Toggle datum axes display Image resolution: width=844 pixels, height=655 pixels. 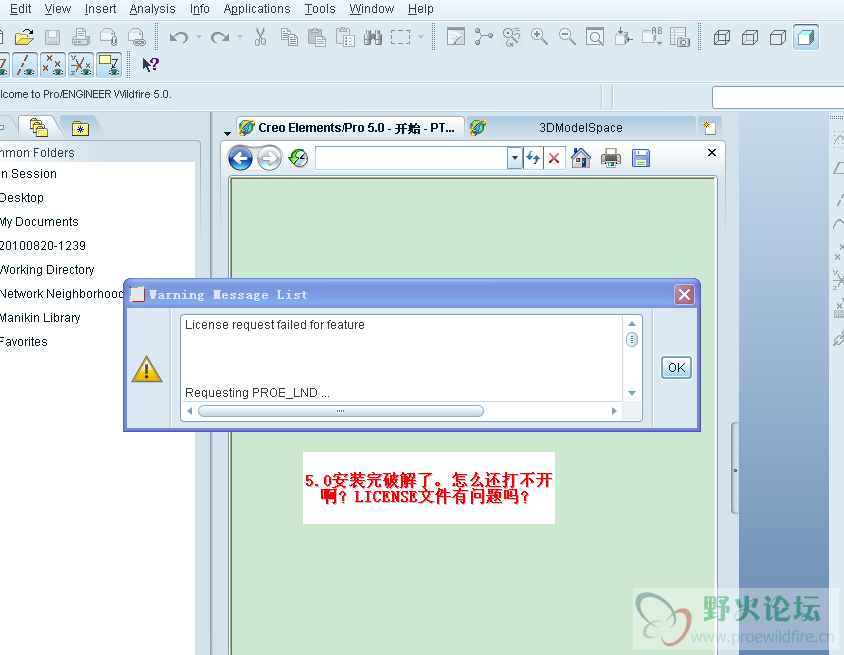click(25, 65)
